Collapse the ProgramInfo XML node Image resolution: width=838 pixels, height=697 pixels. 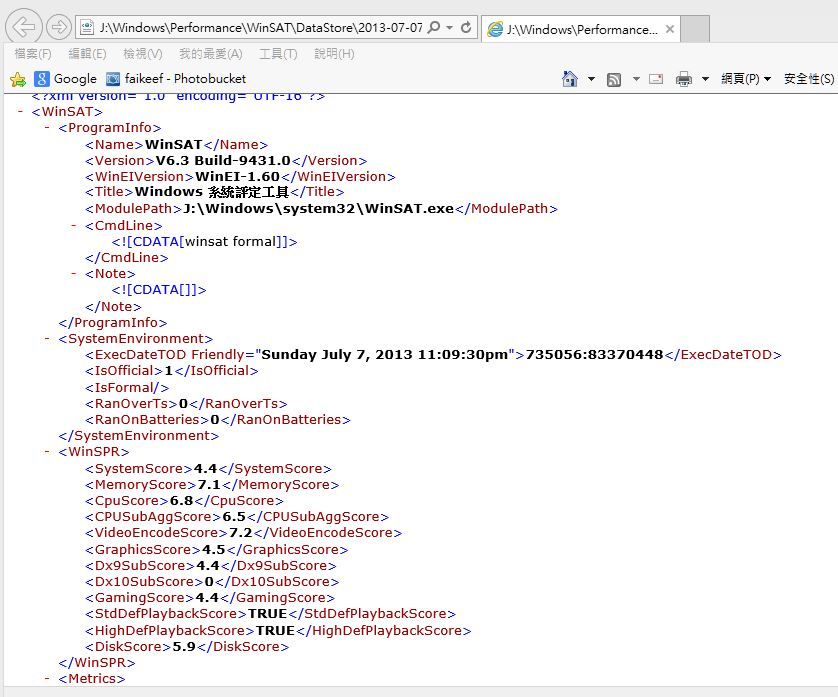(x=49, y=128)
